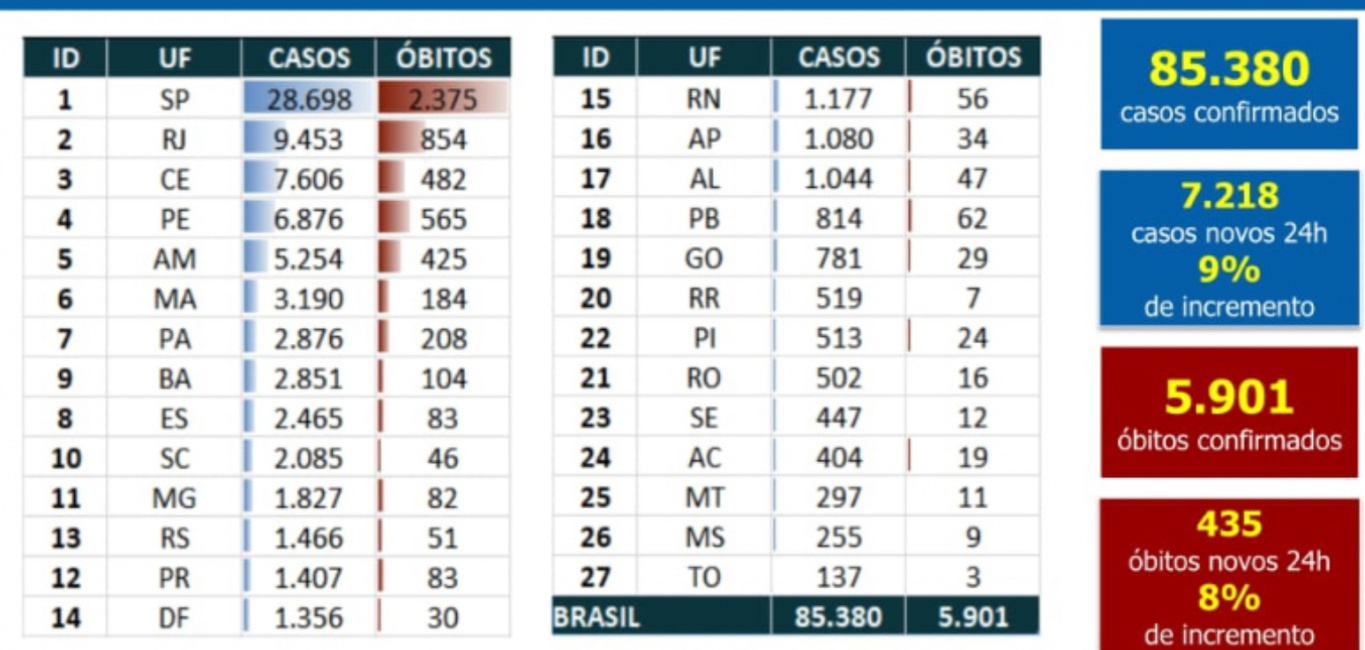Click the PE deaths value 565

(442, 219)
